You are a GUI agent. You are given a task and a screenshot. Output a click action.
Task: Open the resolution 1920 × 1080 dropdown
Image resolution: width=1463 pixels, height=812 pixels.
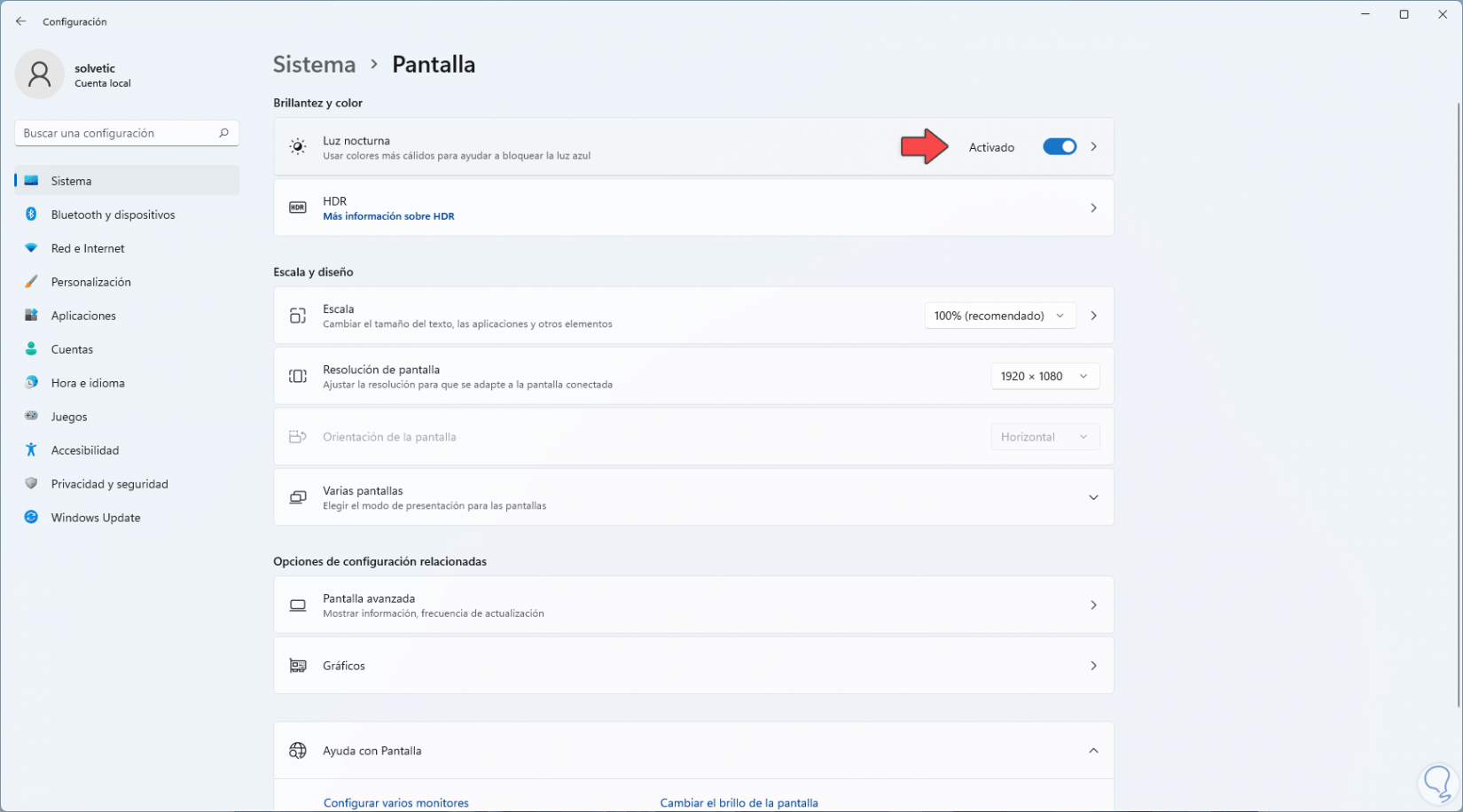coord(1044,377)
